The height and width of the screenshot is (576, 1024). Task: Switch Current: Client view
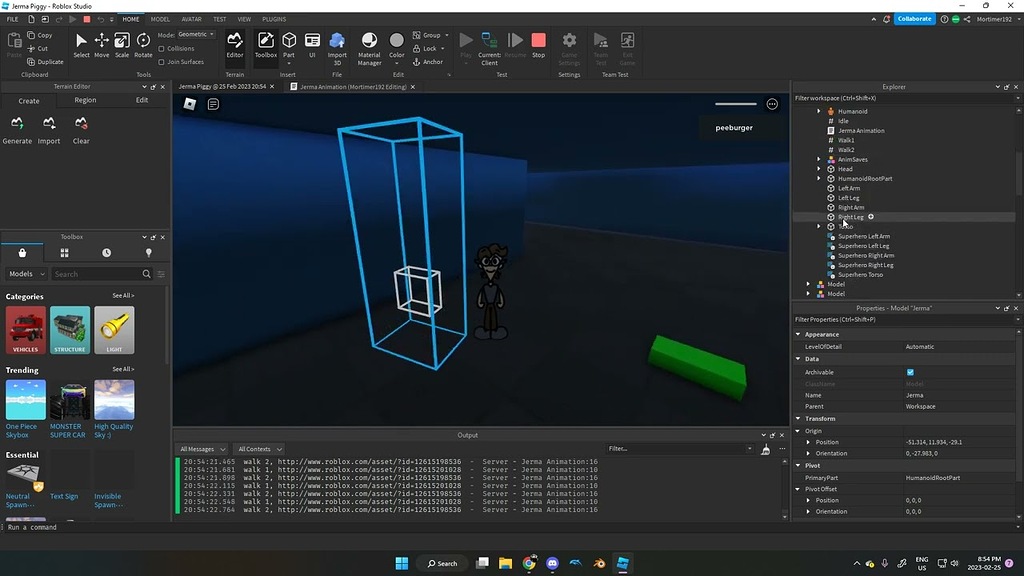tap(489, 48)
